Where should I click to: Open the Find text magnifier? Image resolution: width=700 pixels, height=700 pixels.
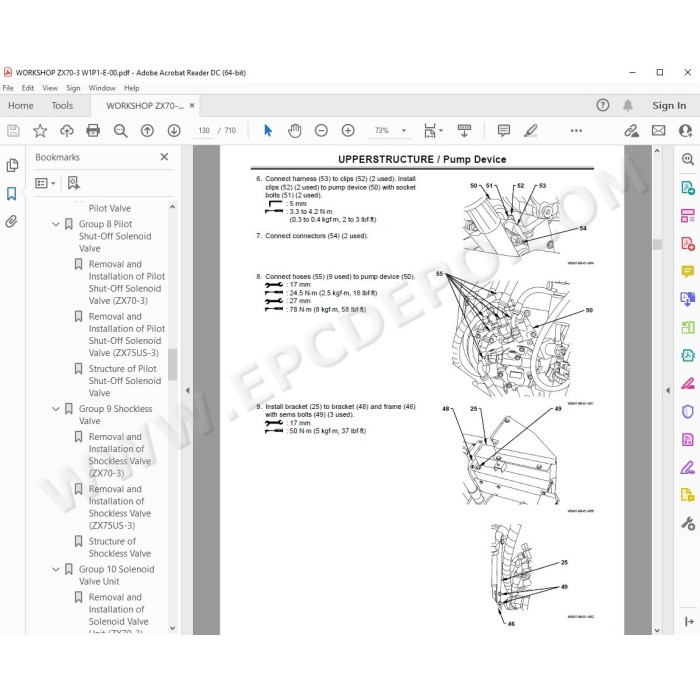120,130
